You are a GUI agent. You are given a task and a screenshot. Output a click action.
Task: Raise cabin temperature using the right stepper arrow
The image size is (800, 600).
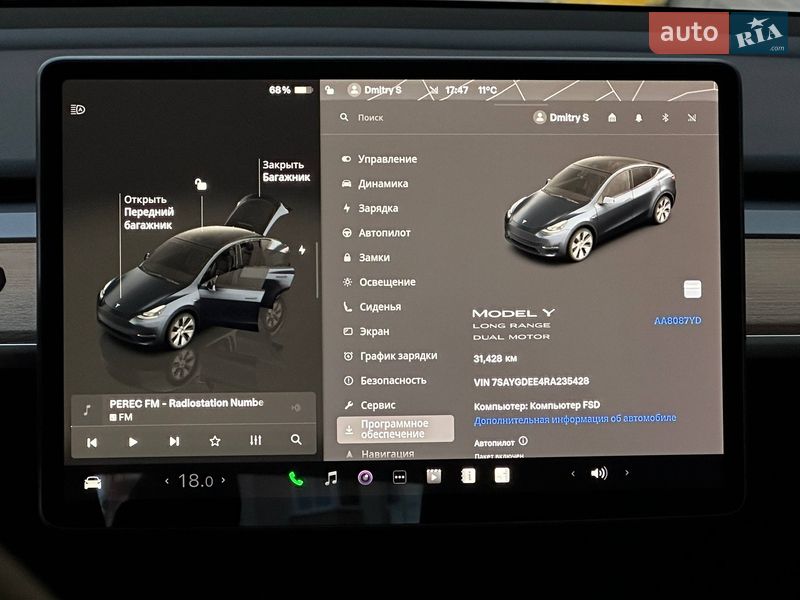222,478
